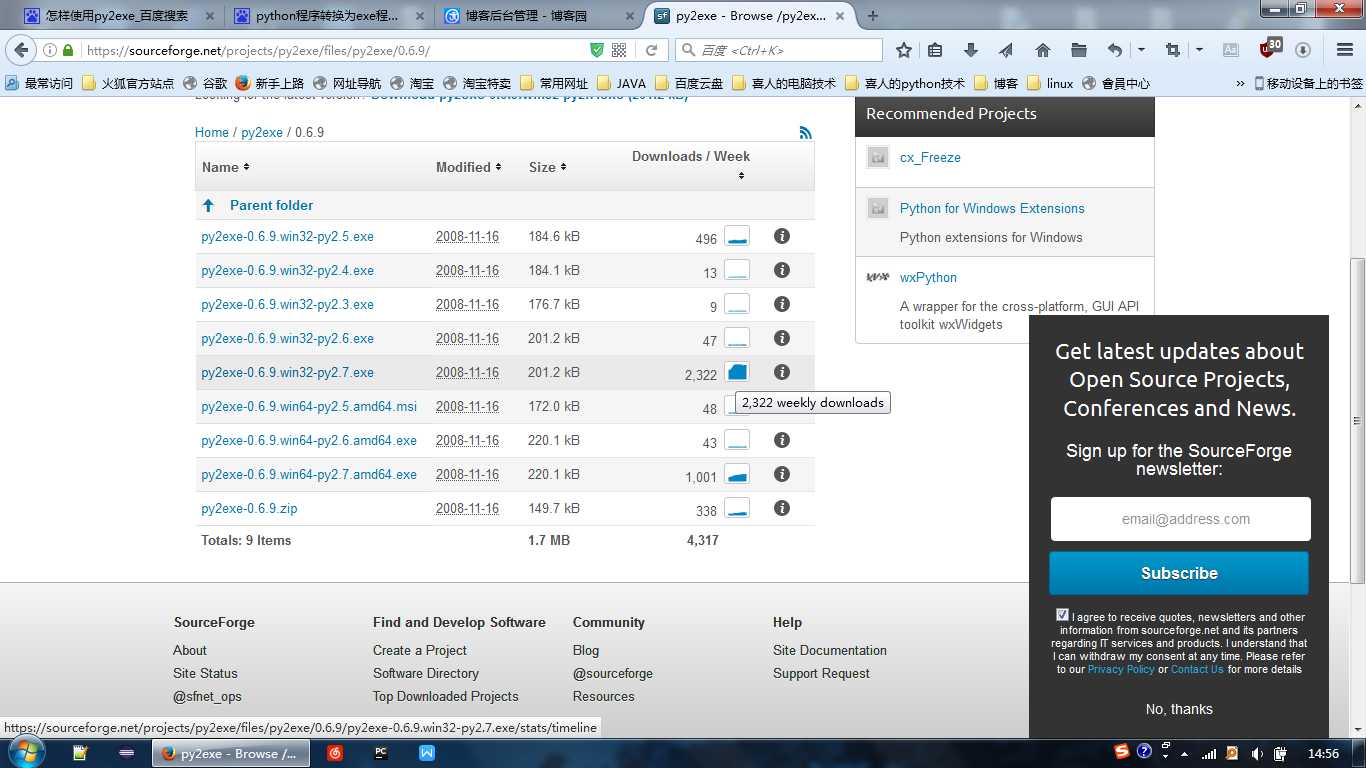Image resolution: width=1366 pixels, height=768 pixels.
Task: Switch to the python程序转换为exe tab
Action: pyautogui.click(x=327, y=16)
